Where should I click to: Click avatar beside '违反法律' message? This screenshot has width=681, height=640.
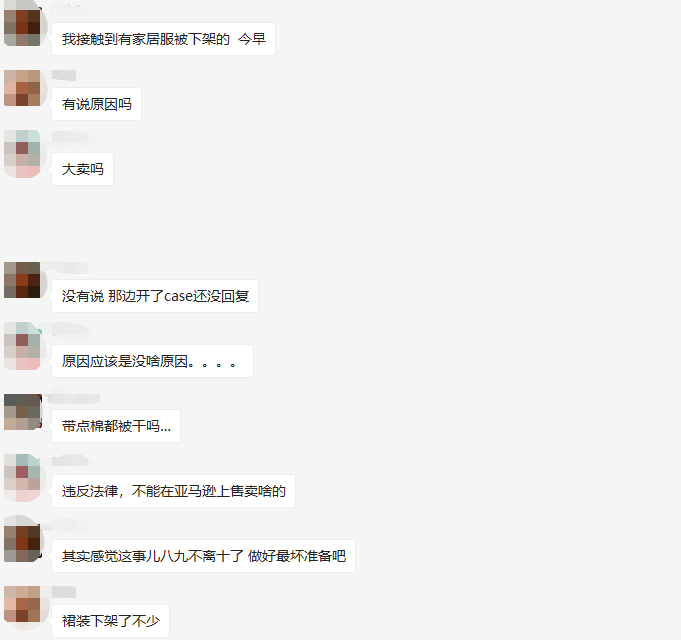(24, 478)
